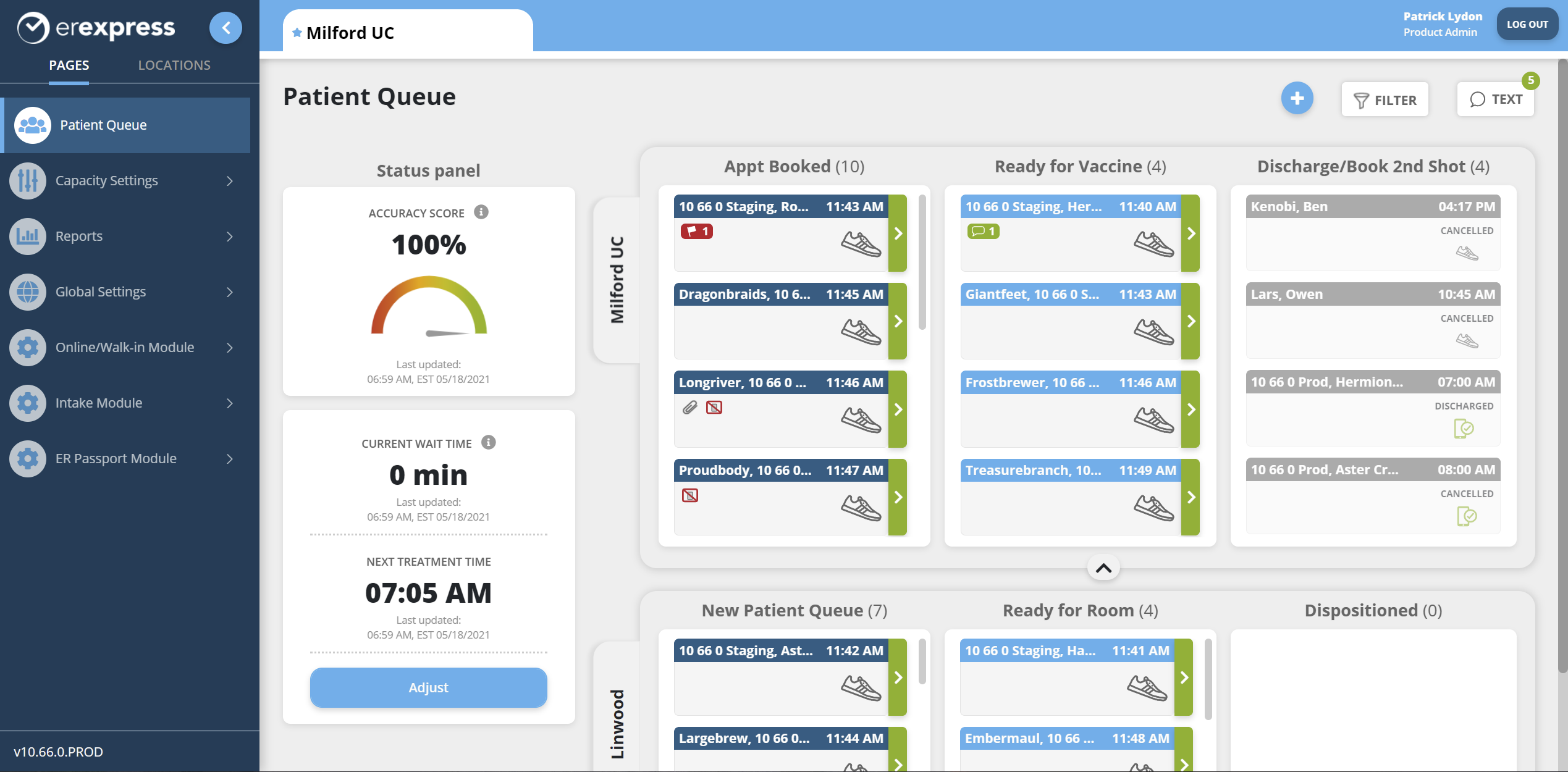Open Patient Queue page in sidebar
This screenshot has width=1568, height=772.
[x=103, y=125]
